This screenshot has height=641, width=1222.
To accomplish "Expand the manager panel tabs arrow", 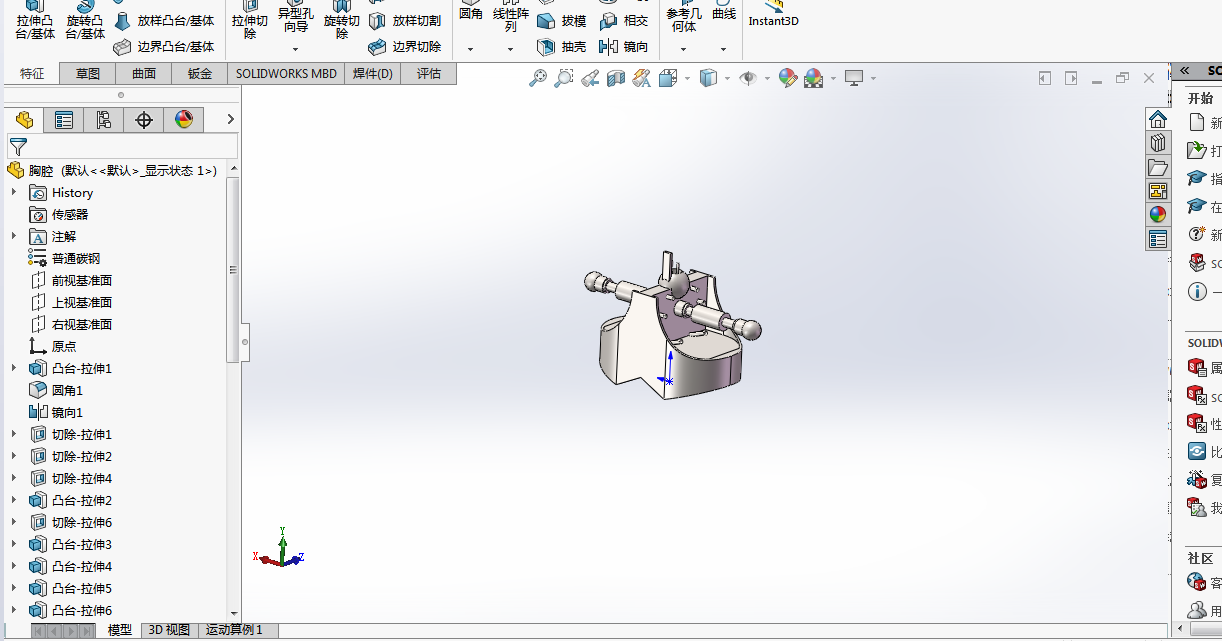I will tap(230, 120).
